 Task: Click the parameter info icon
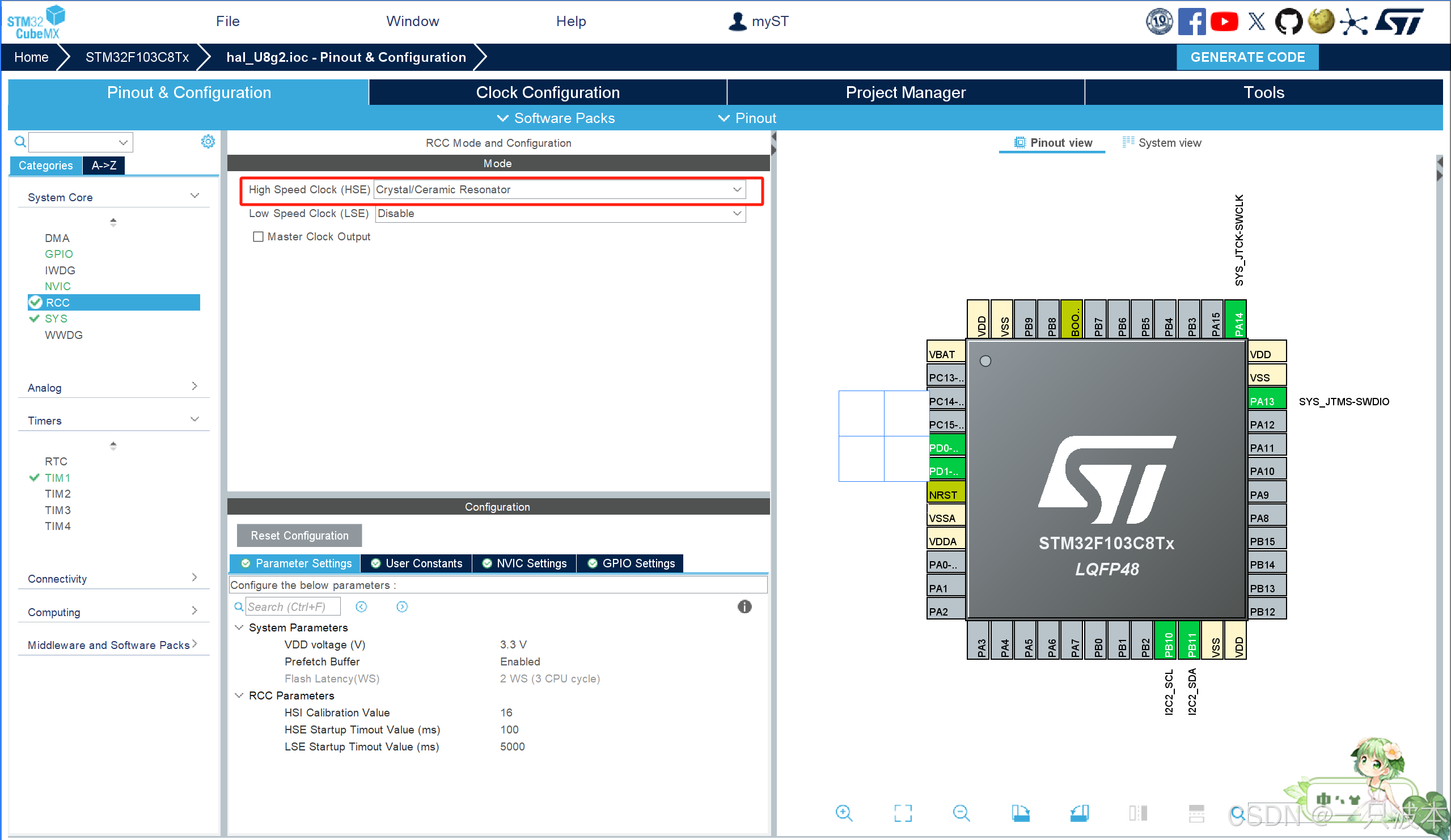point(744,606)
